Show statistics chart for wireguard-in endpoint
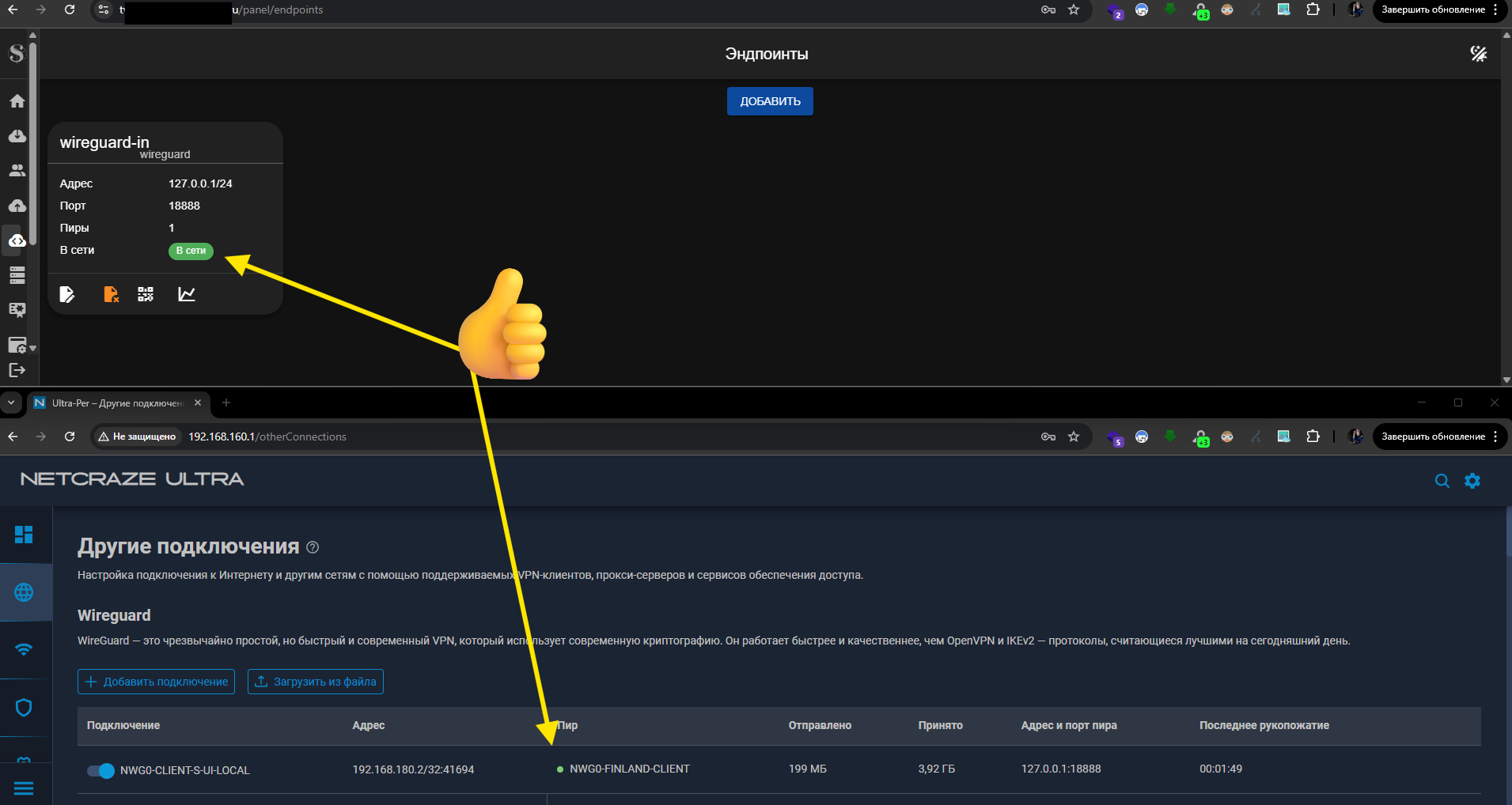Image resolution: width=1512 pixels, height=805 pixels. tap(187, 294)
